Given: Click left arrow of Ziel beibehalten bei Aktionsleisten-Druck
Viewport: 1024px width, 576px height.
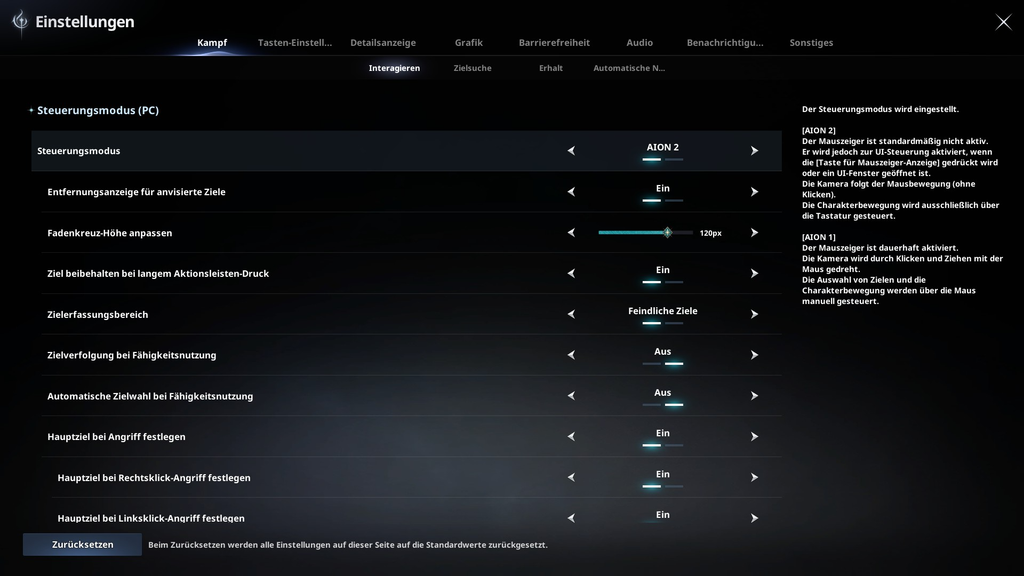Looking at the screenshot, I should click(x=571, y=274).
